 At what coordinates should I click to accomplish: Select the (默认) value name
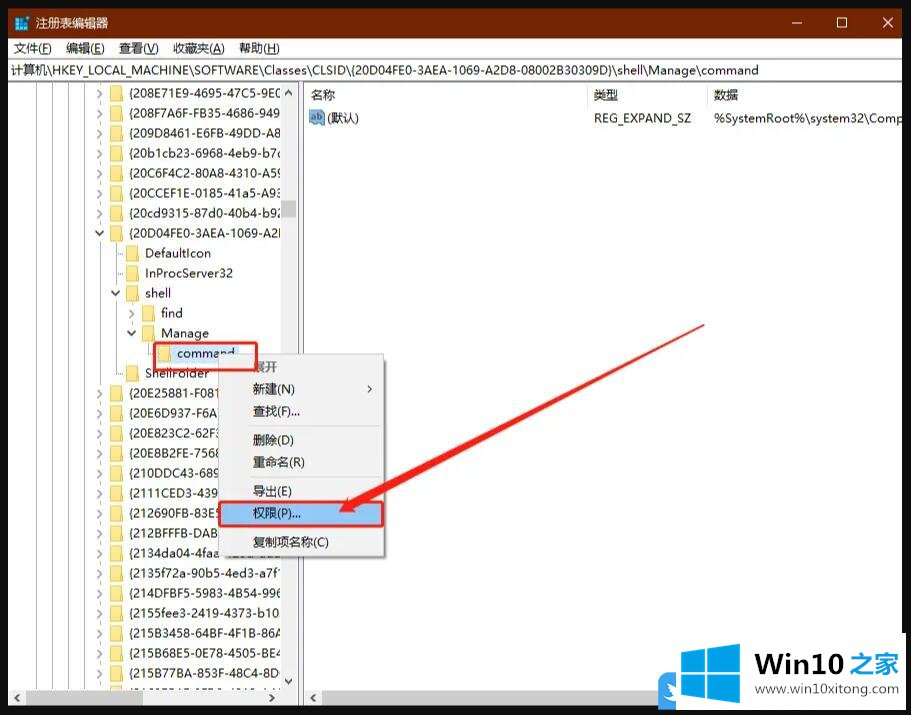pos(343,118)
